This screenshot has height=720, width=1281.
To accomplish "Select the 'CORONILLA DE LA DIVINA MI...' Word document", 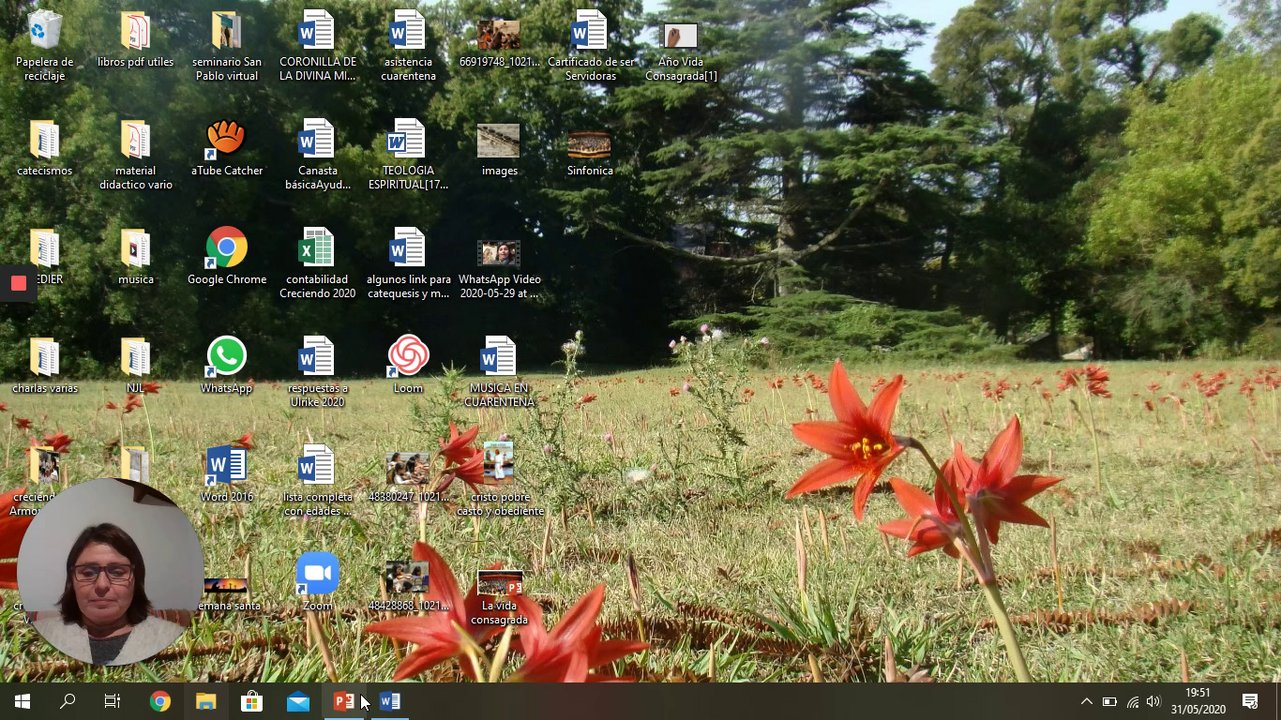I will [317, 46].
